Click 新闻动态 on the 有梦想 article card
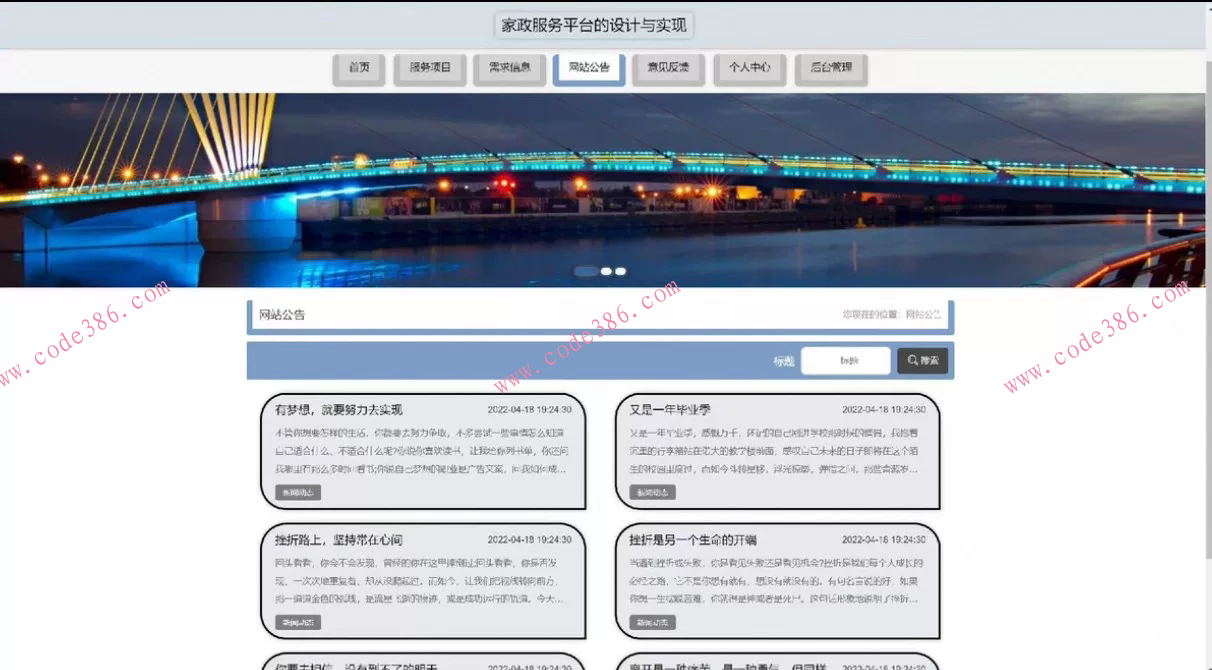The height and width of the screenshot is (670, 1212). [x=297, y=492]
